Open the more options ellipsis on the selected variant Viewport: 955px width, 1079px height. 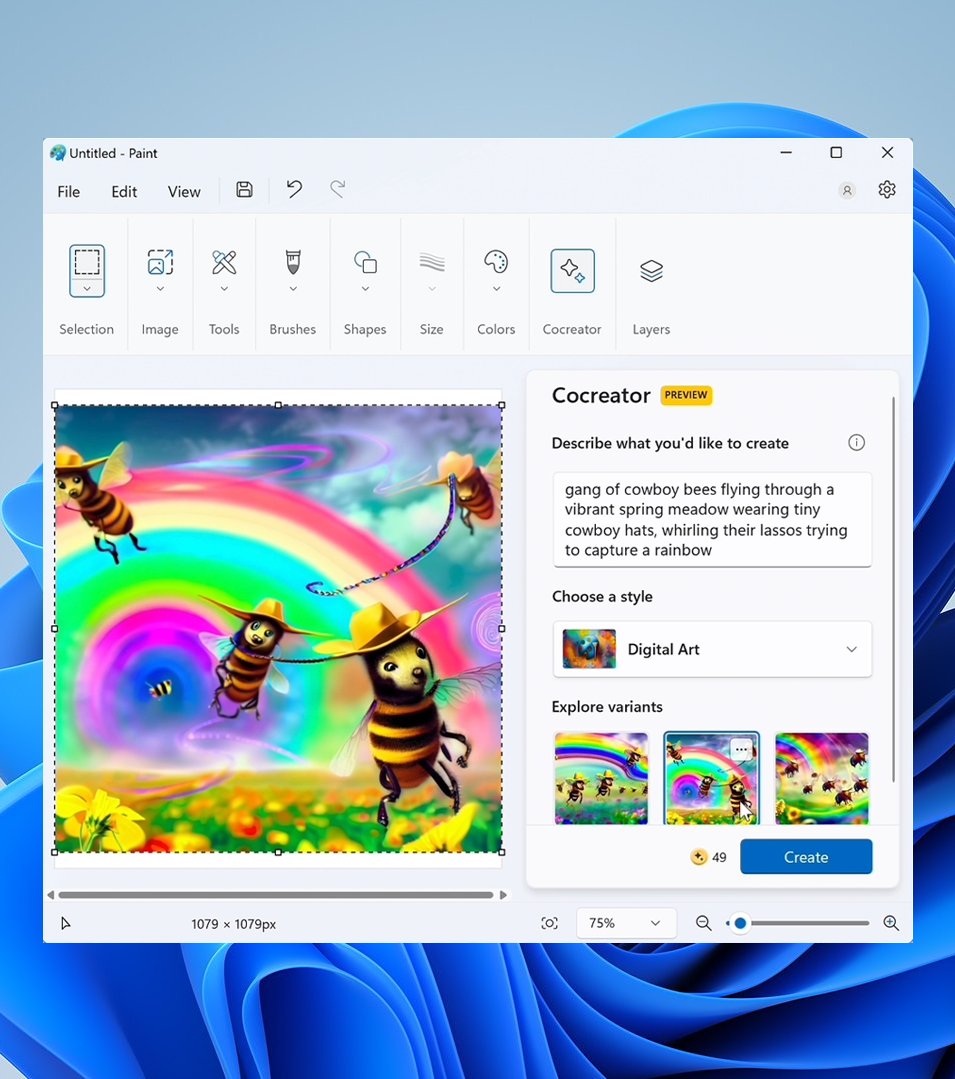click(x=741, y=749)
